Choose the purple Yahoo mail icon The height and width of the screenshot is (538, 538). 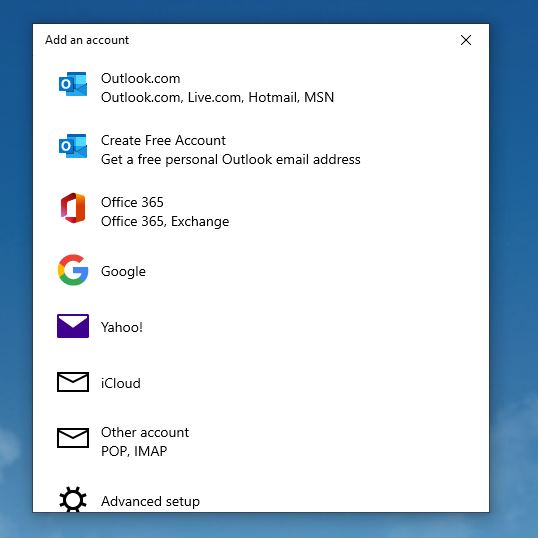[73, 326]
